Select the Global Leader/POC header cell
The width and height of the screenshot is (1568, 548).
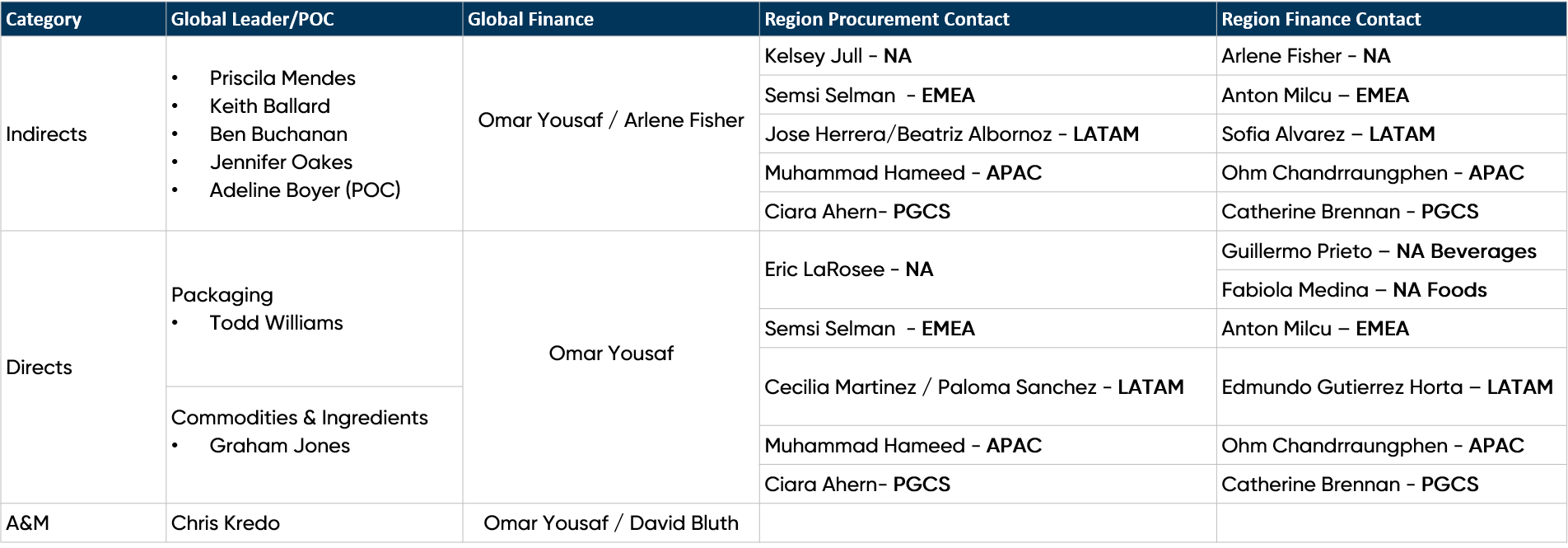point(314,19)
